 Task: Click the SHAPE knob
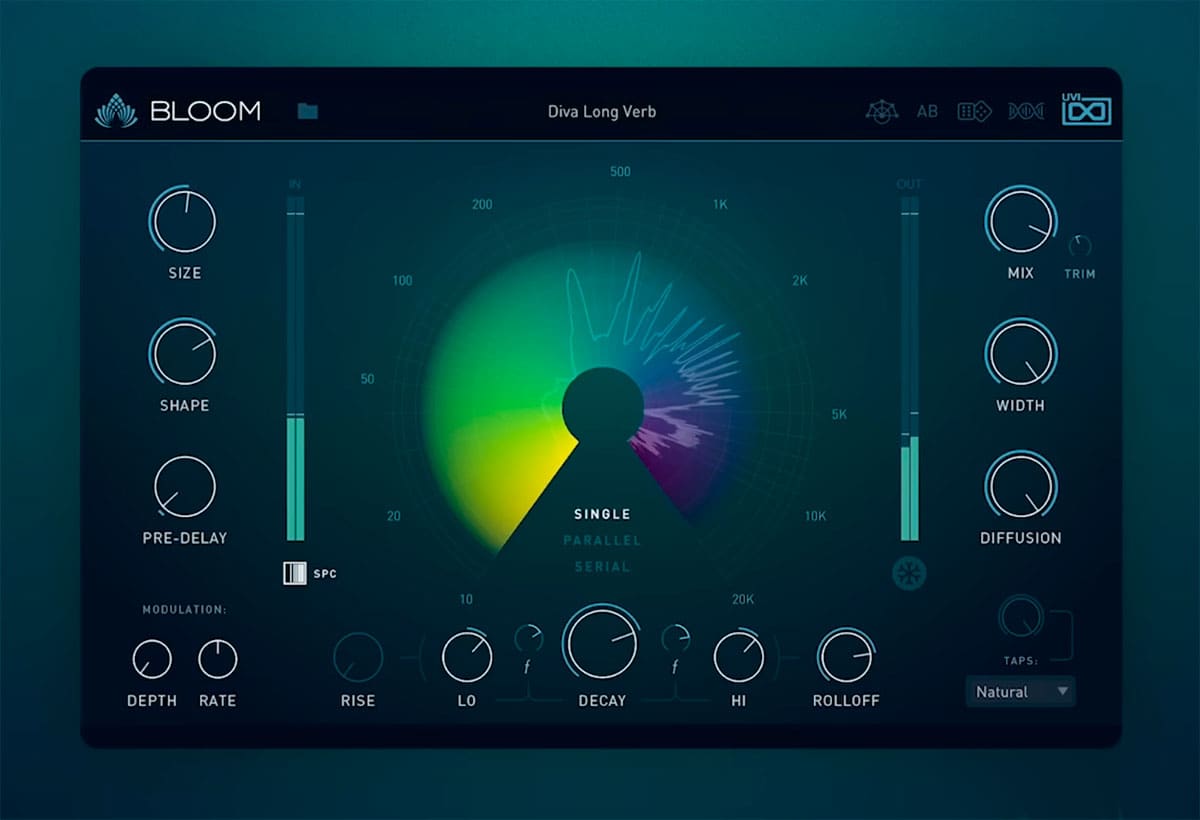(184, 353)
